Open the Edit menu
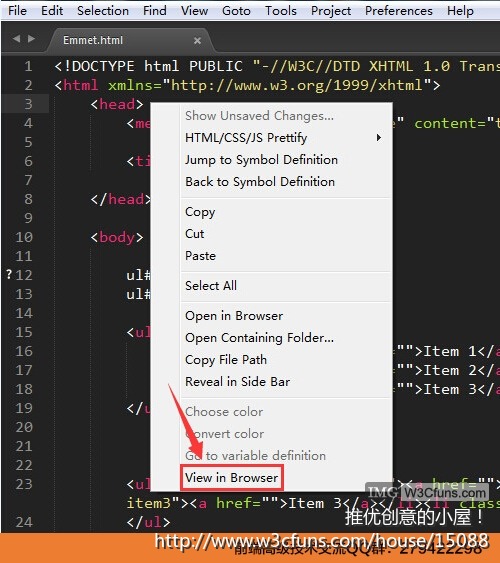 52,11
